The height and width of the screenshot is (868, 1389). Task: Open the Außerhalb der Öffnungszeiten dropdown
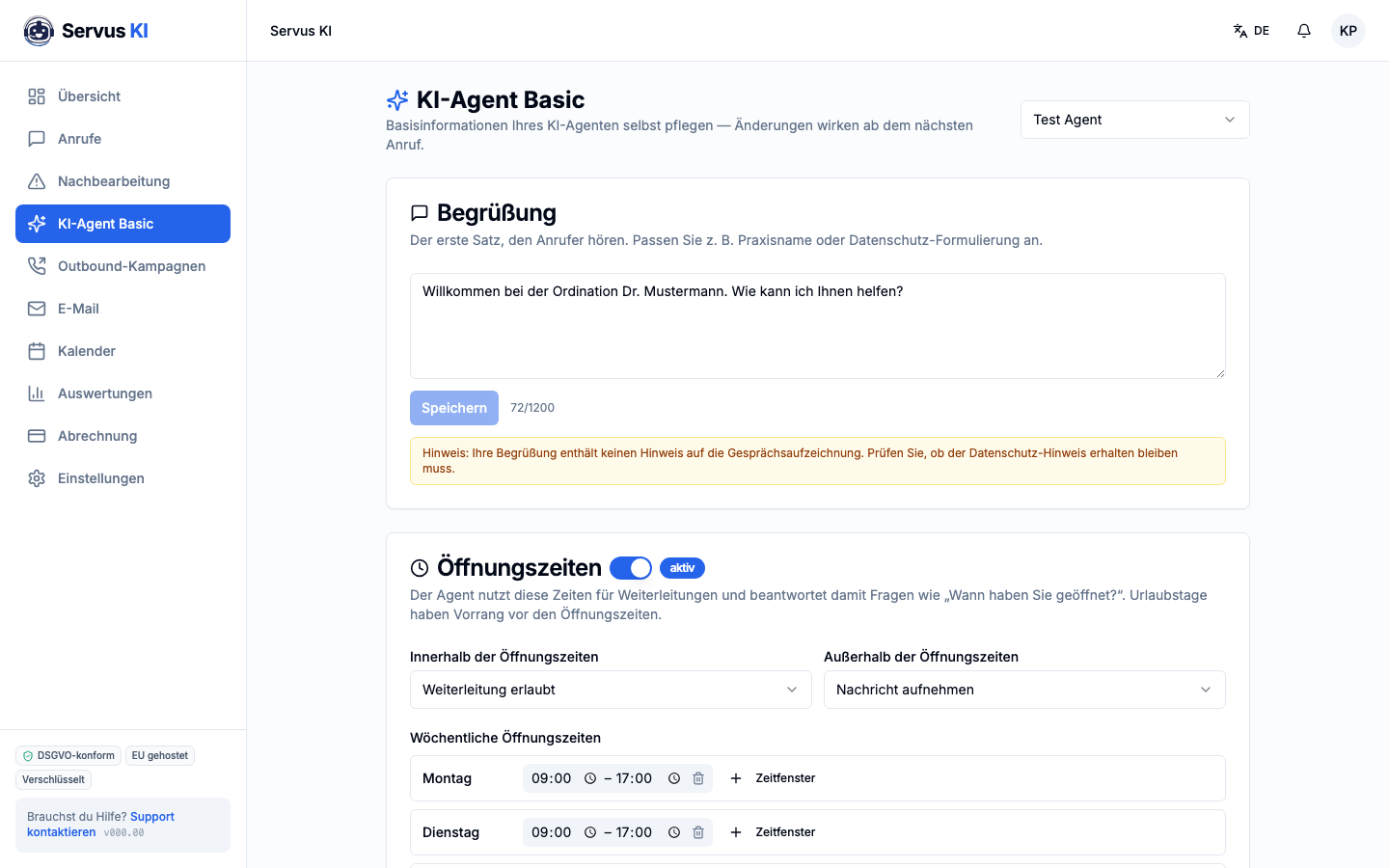pos(1024,690)
